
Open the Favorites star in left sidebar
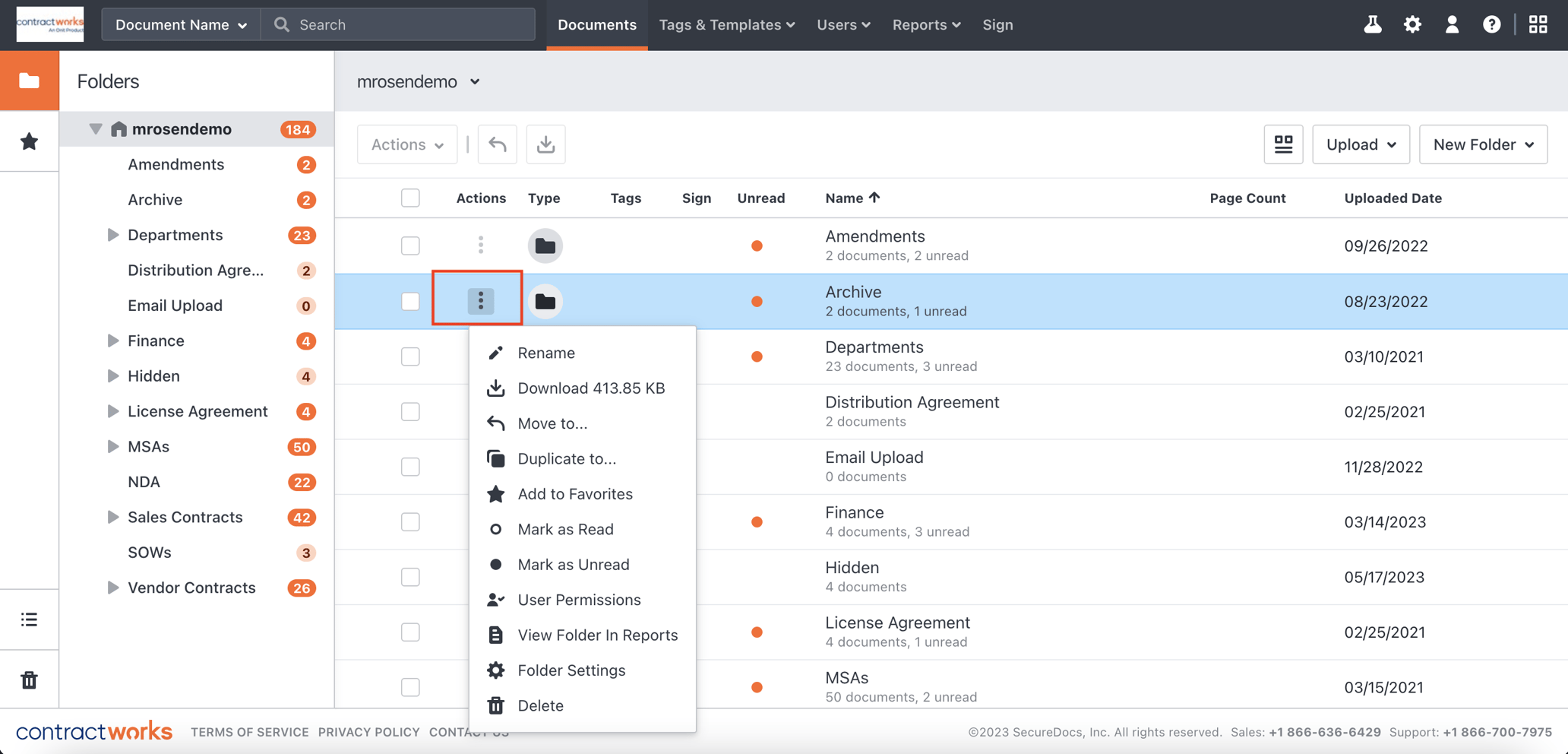point(29,141)
